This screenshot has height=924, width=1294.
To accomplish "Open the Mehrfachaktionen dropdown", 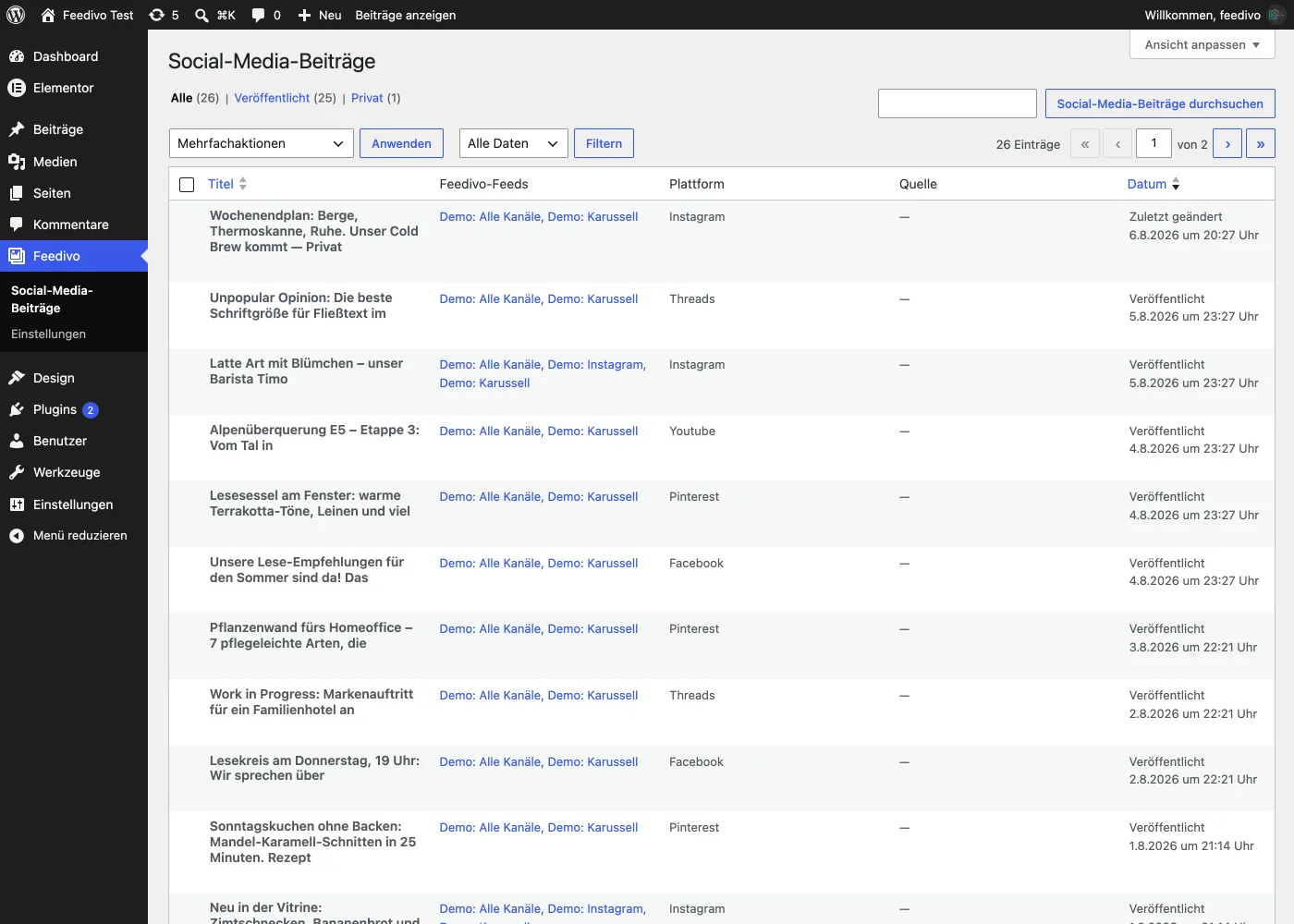I will coord(262,143).
